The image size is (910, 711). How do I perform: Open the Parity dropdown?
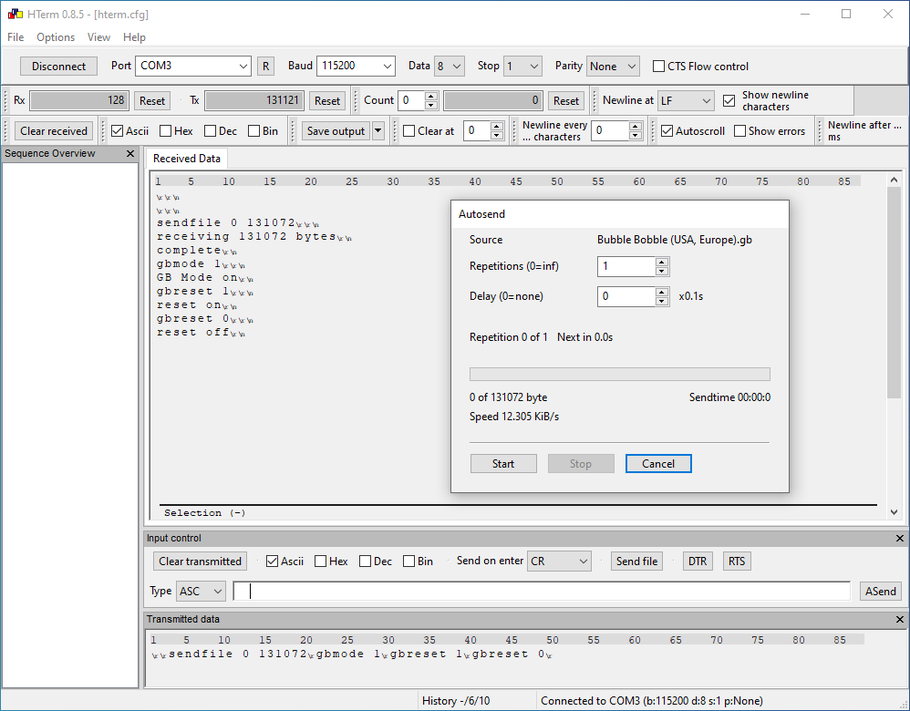[613, 66]
